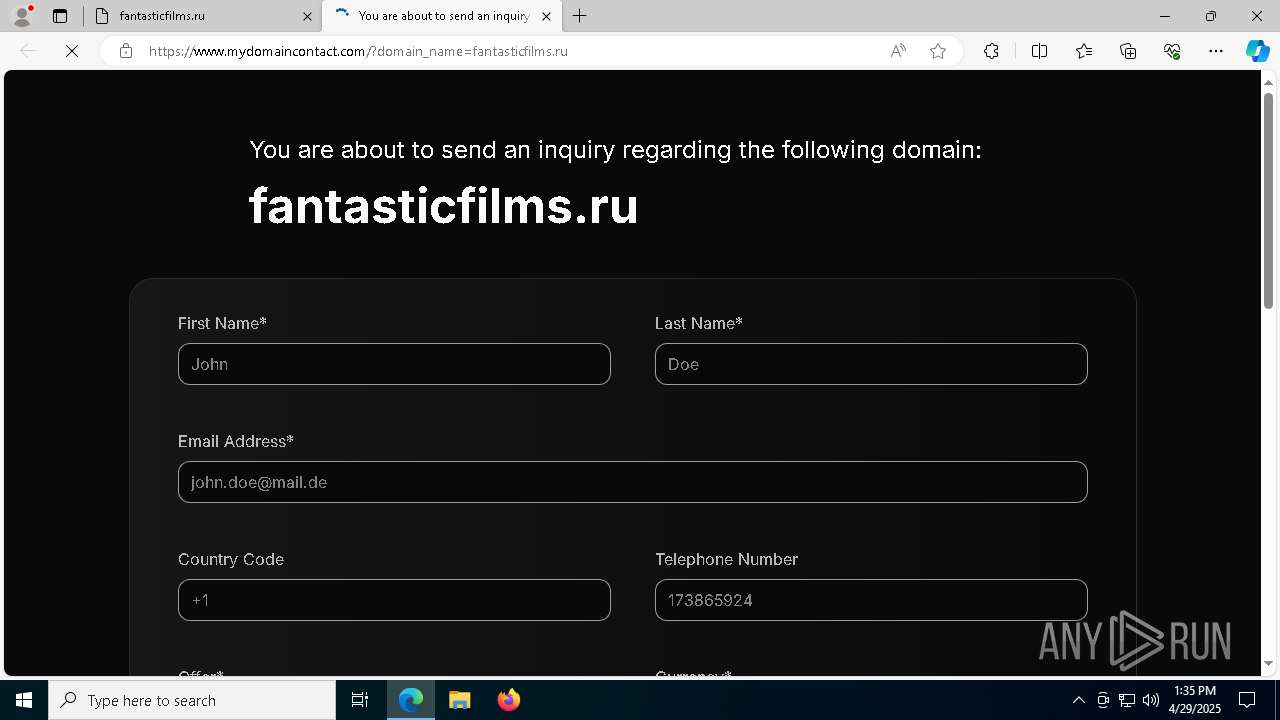The image size is (1280, 720).
Task: Open File Explorer from the taskbar
Action: click(460, 700)
